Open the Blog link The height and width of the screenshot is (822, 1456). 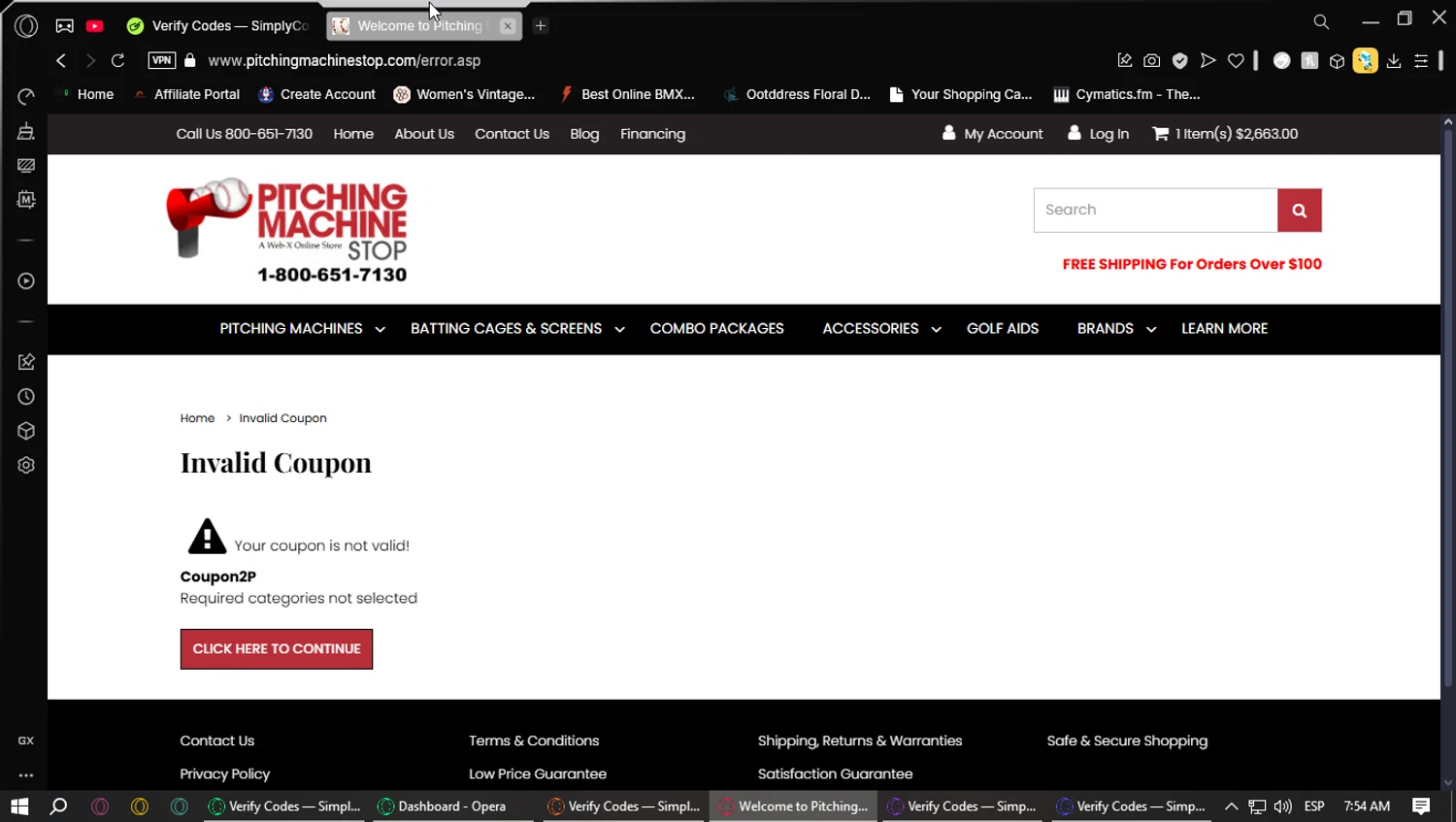tap(584, 134)
